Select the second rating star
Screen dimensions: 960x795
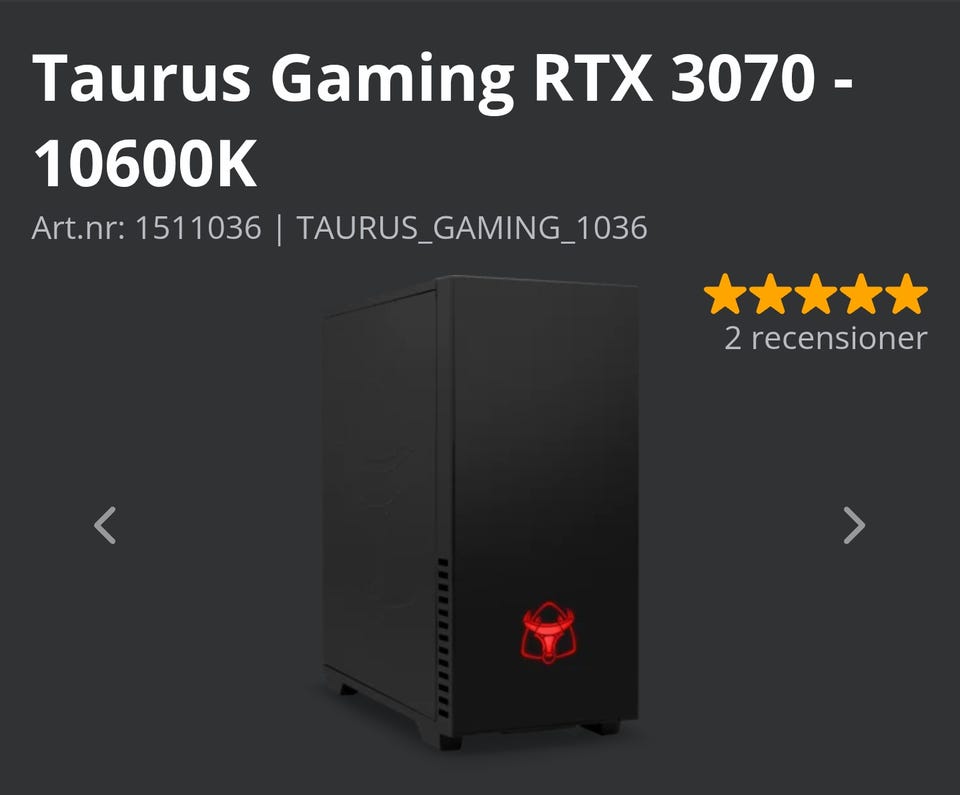pyautogui.click(x=770, y=294)
